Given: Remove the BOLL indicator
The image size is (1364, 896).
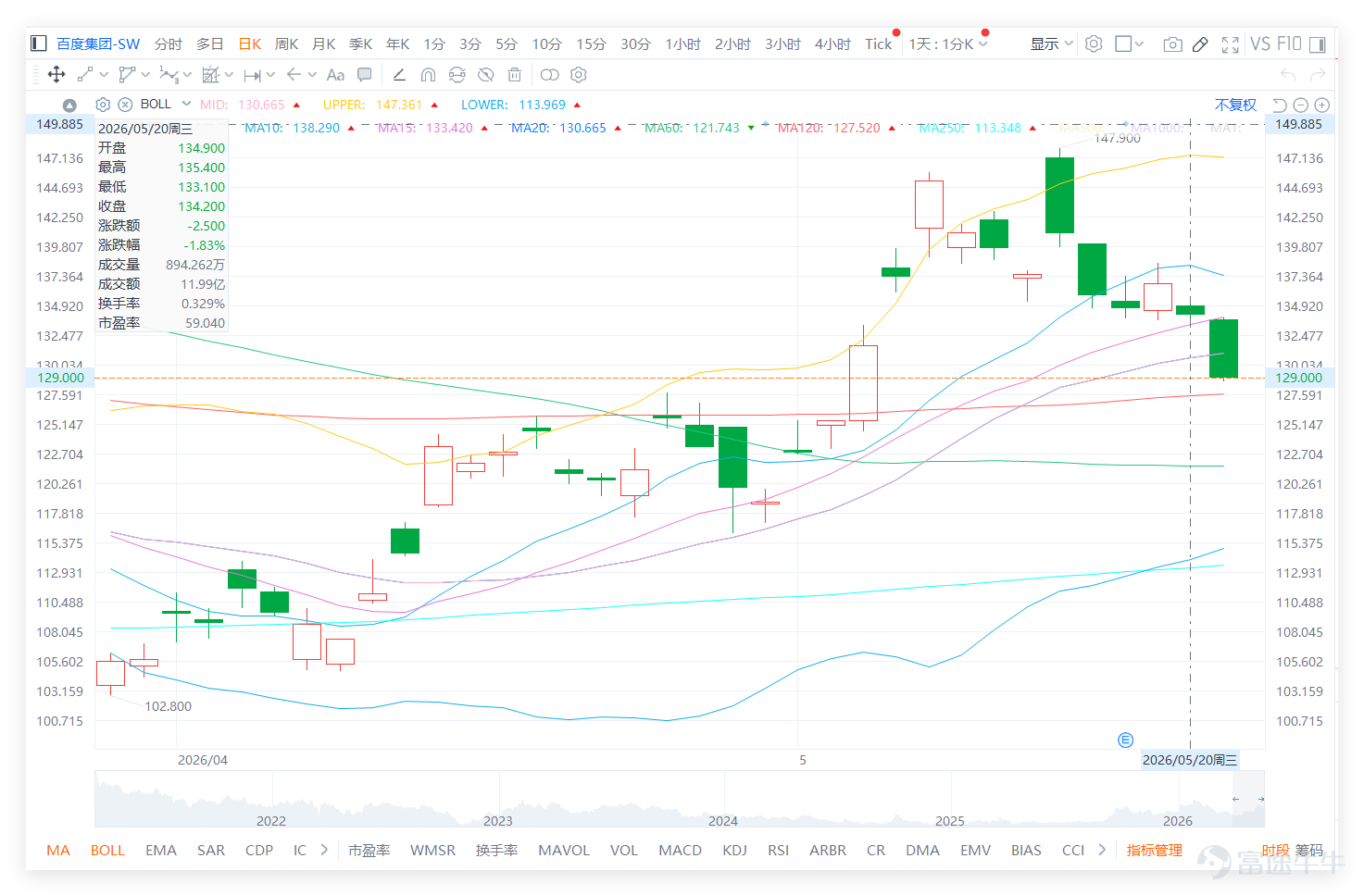Looking at the screenshot, I should 125,105.
